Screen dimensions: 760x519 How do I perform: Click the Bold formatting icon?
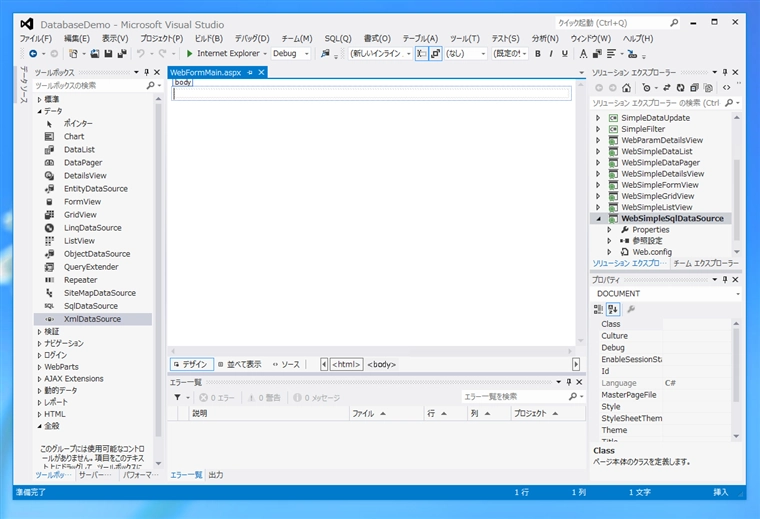tap(538, 54)
